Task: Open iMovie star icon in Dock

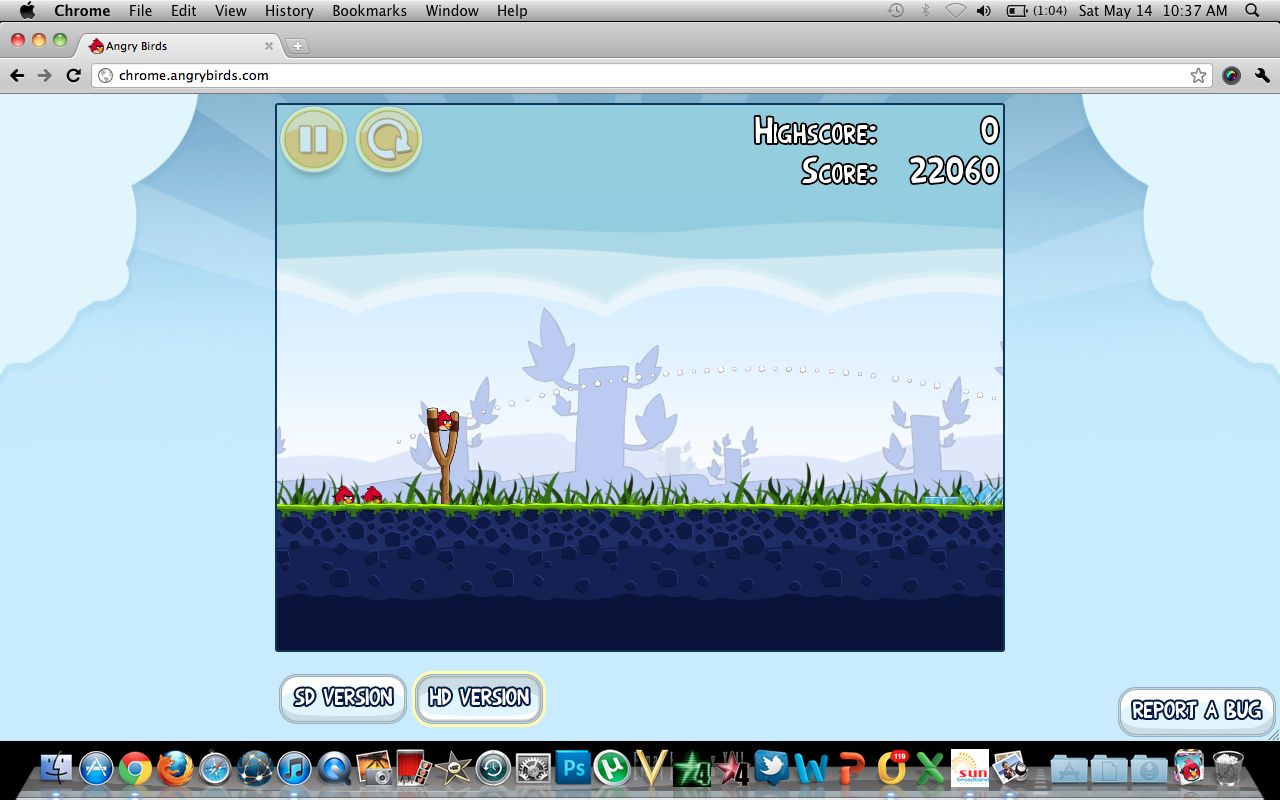Action: [454, 768]
